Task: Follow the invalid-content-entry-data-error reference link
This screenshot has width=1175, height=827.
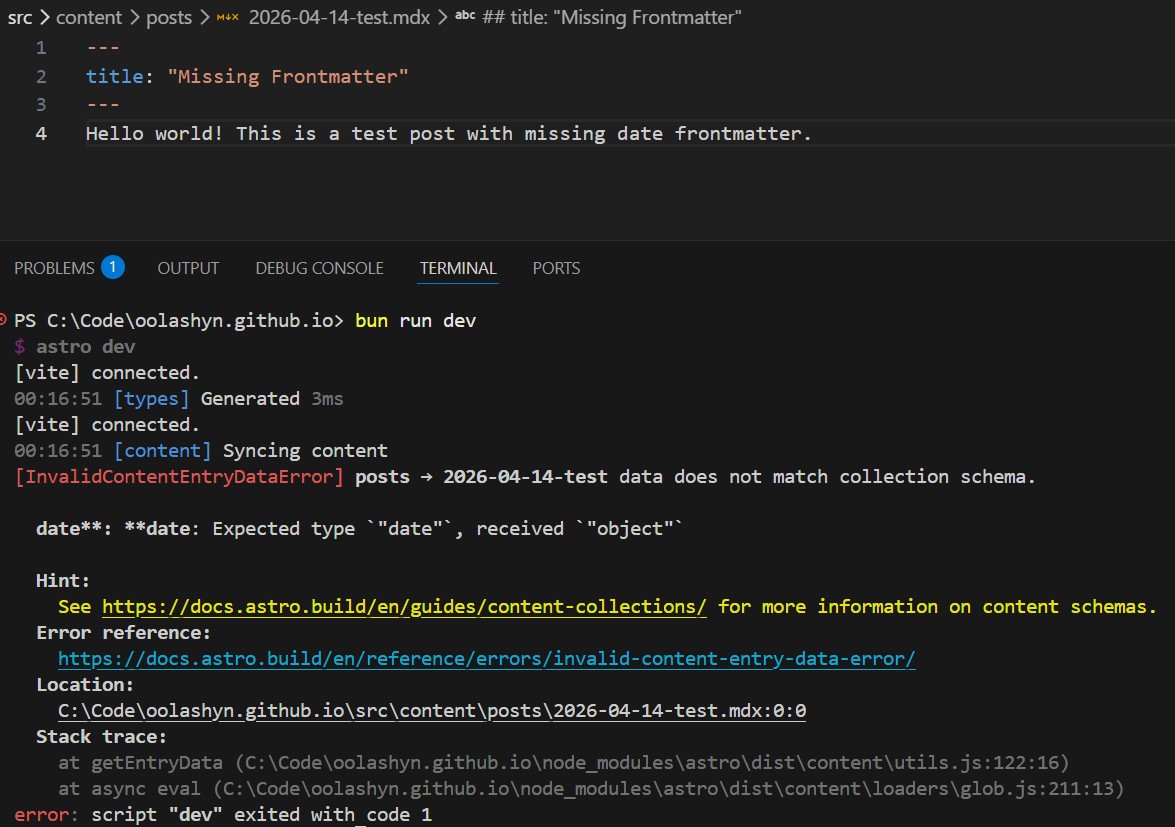Action: click(x=487, y=658)
